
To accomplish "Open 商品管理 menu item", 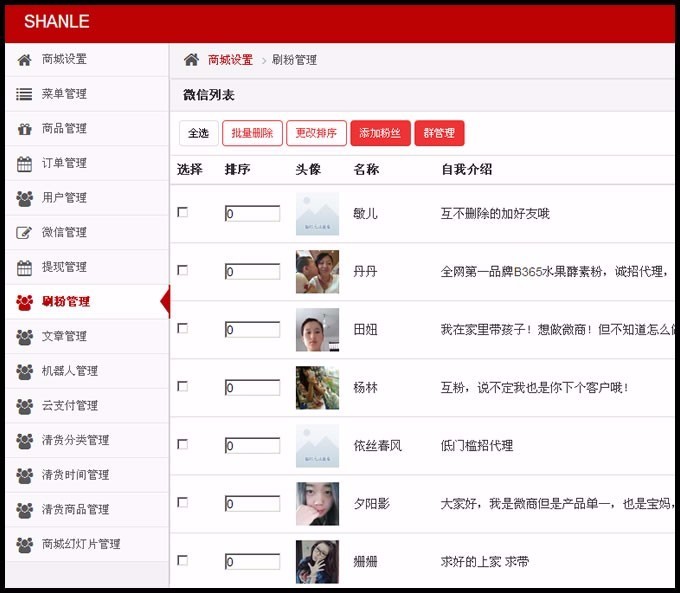I will [x=87, y=129].
